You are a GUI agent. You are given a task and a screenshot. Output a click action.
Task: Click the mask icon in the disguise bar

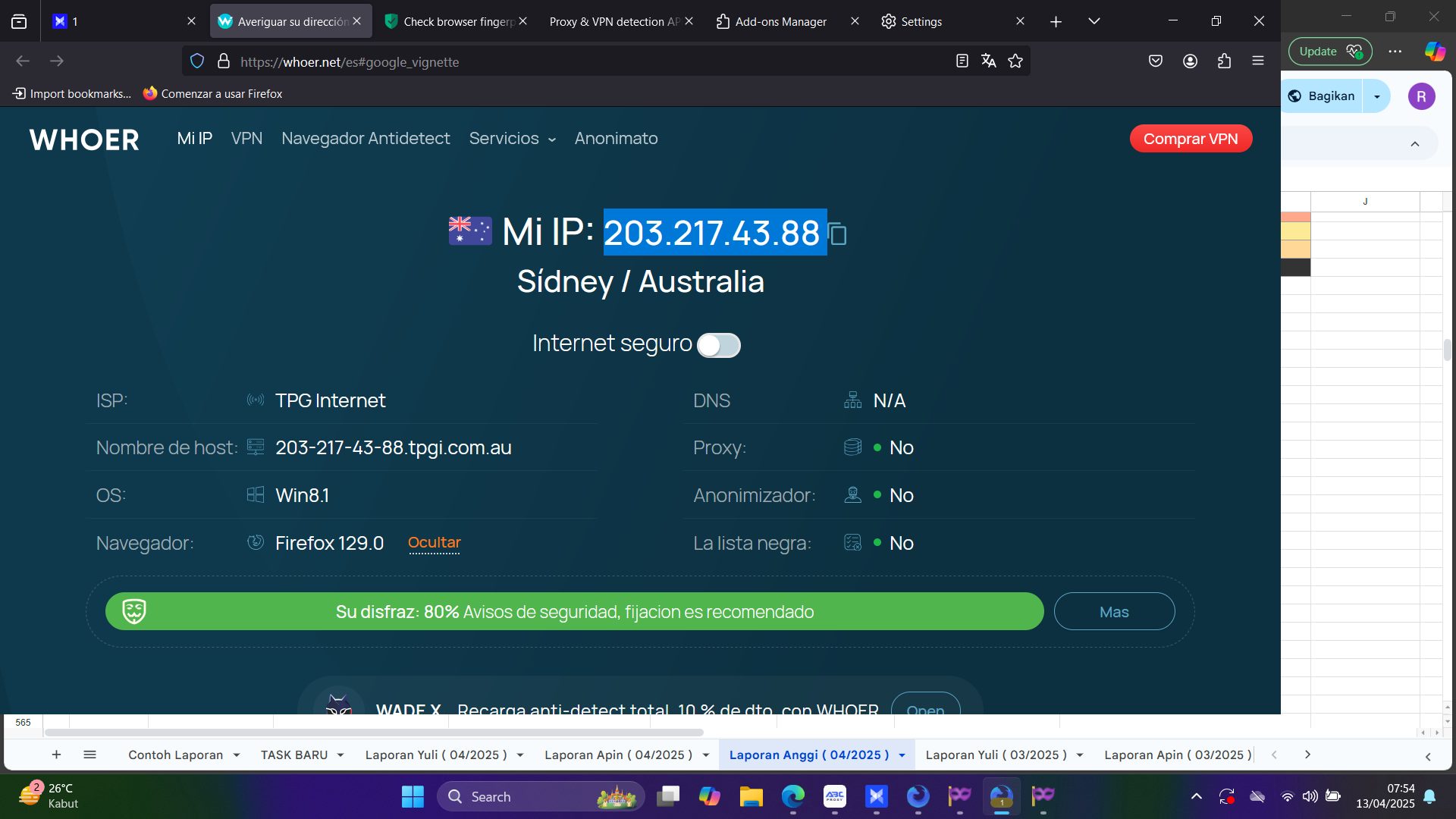(134, 611)
